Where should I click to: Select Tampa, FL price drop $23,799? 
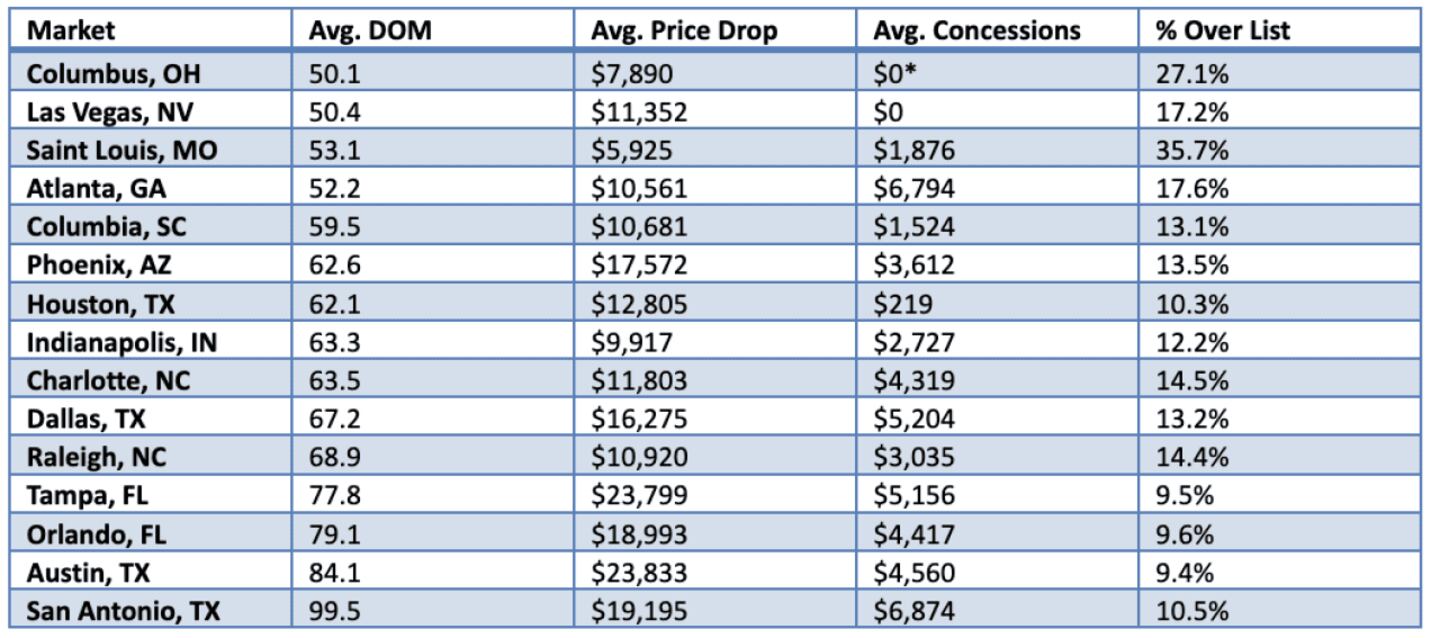point(639,495)
